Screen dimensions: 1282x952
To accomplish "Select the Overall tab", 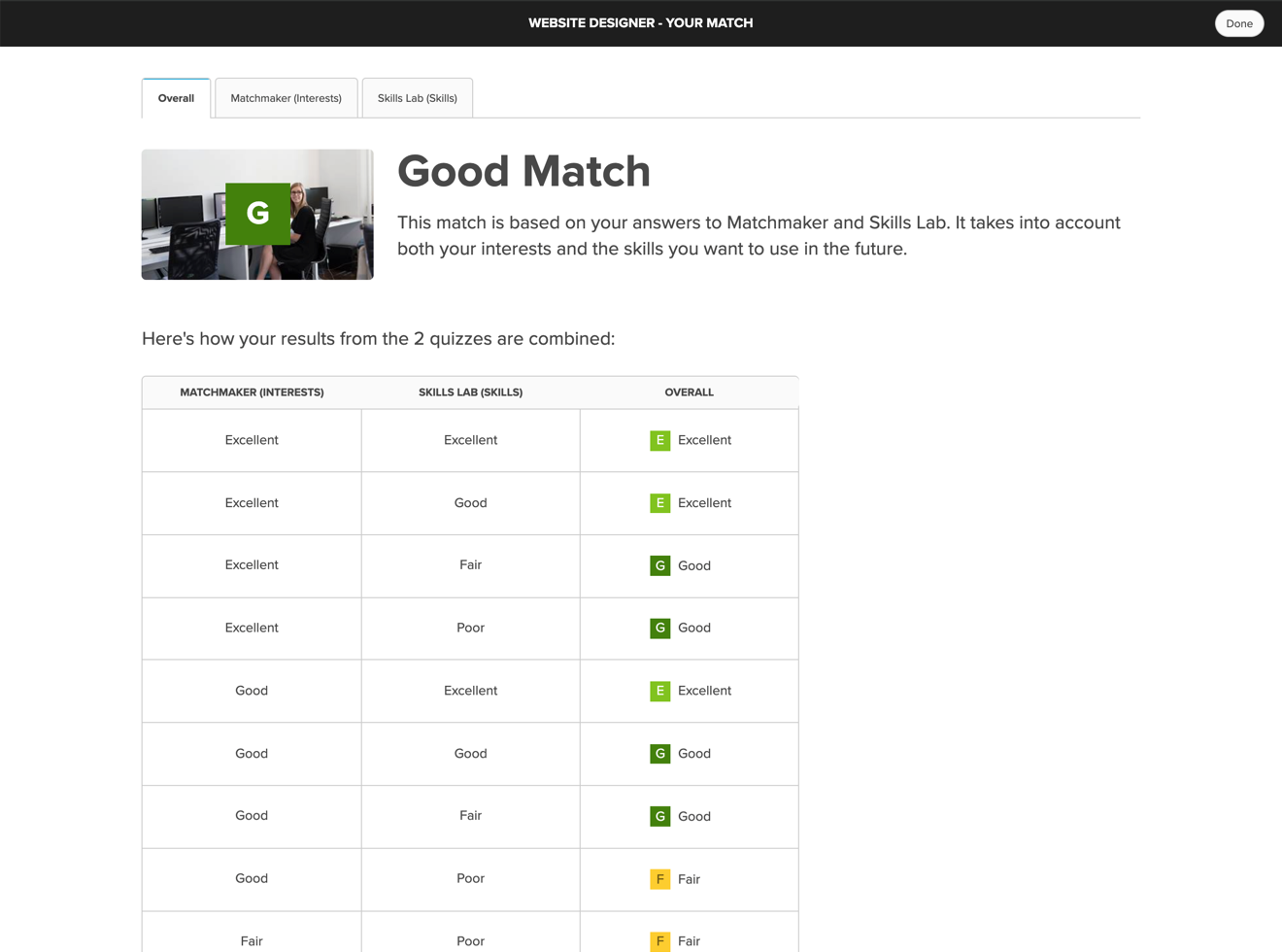I will (x=175, y=98).
